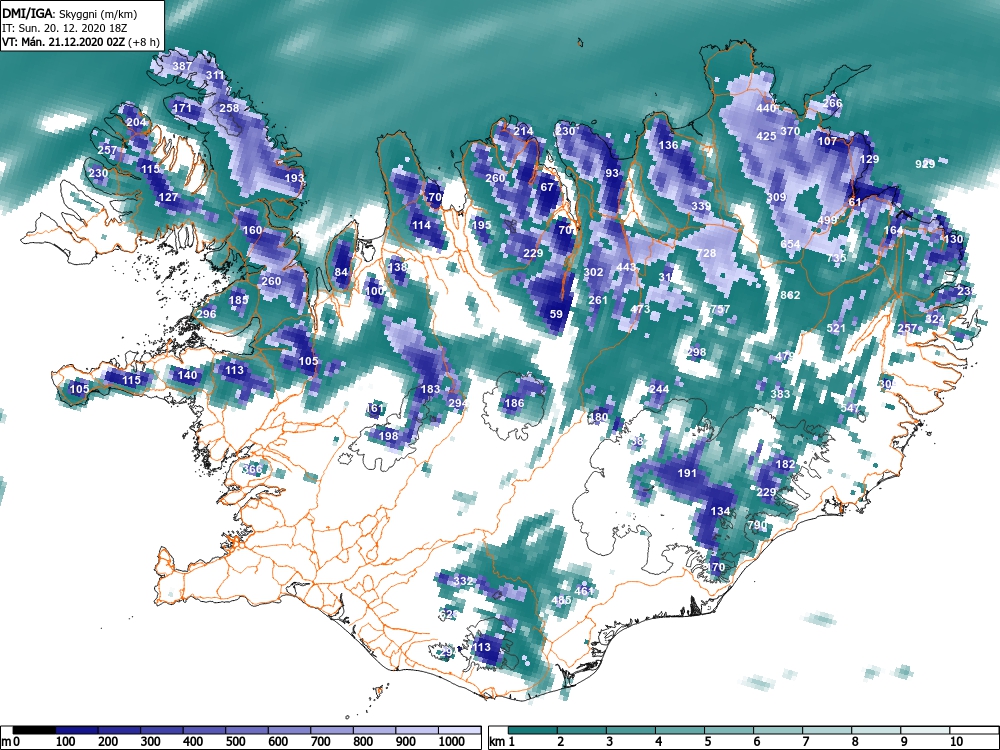The width and height of the screenshot is (1000, 750).
Task: Pick the dark navy swatch between 100 and 200
Action: coord(77,730)
